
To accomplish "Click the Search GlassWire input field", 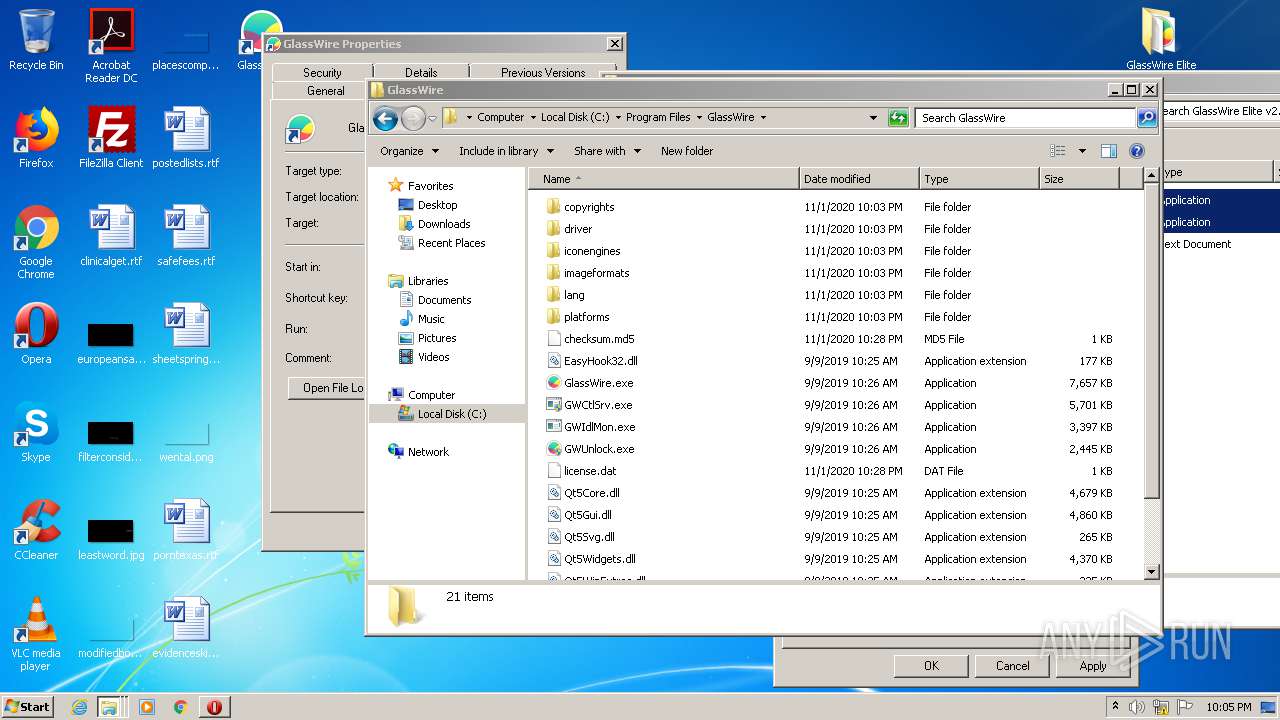I will (x=1025, y=118).
